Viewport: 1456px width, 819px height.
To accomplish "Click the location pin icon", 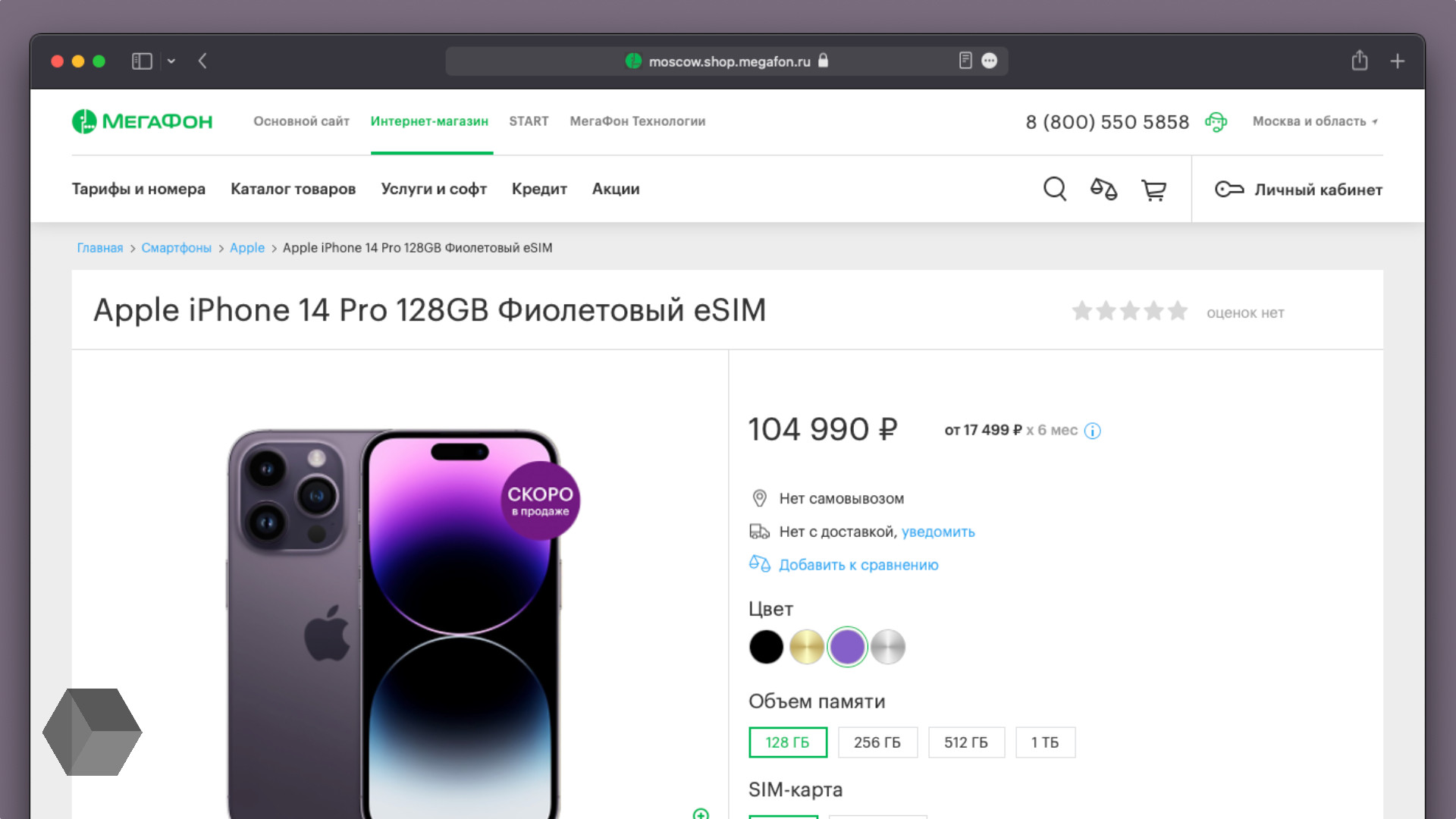I will [x=758, y=497].
